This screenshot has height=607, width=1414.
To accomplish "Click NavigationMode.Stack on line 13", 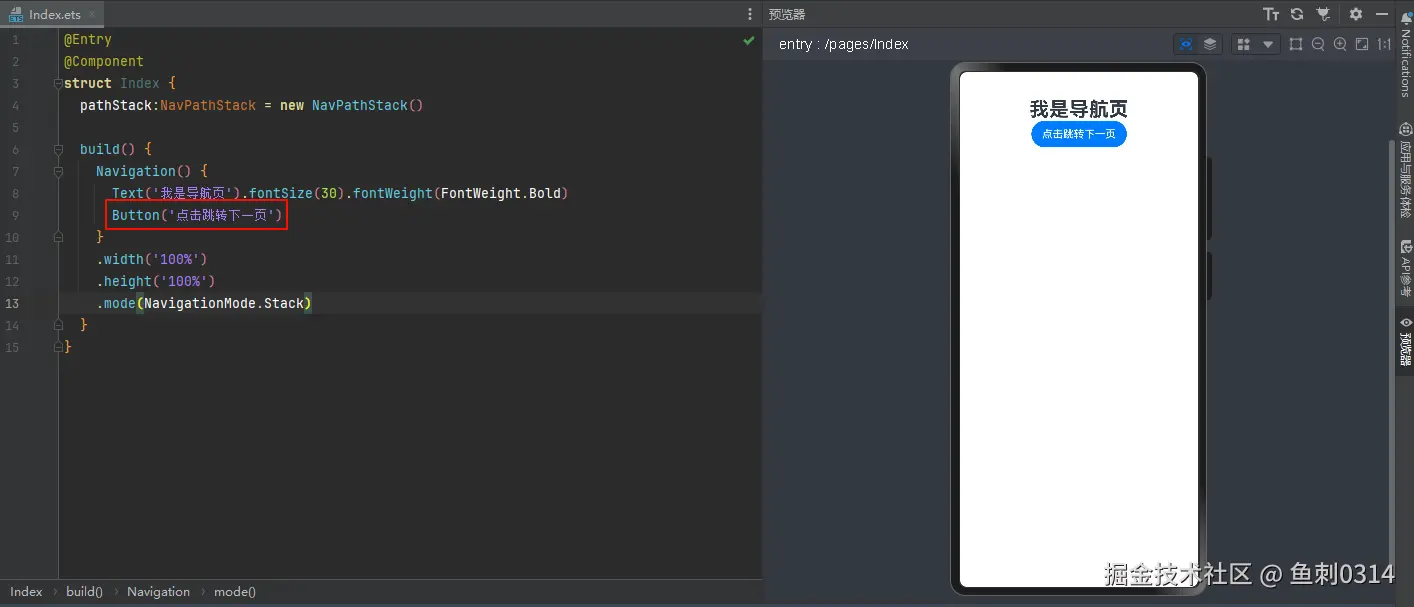I will click(x=224, y=303).
